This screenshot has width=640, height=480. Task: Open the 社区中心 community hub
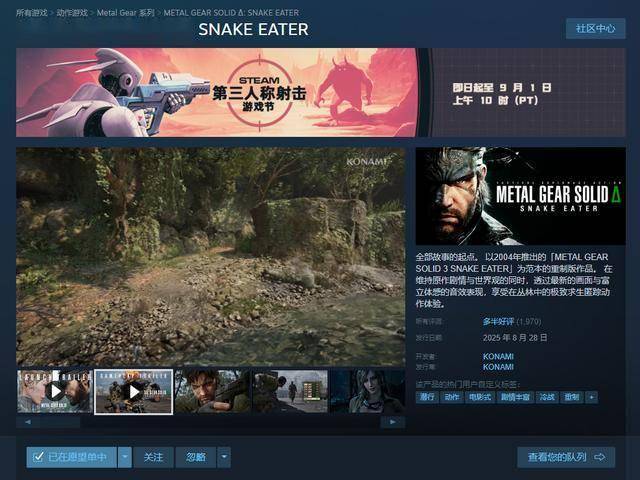click(596, 29)
